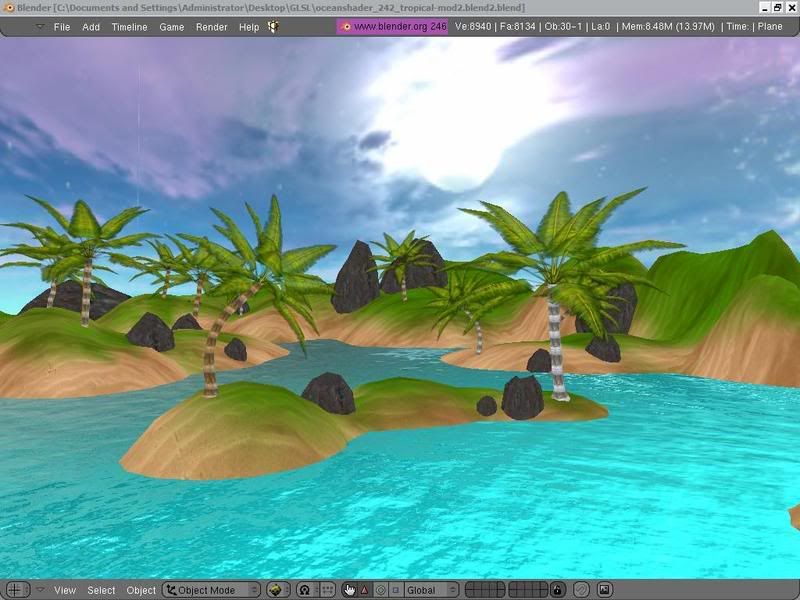Open the 3D View window type selector

point(17,590)
